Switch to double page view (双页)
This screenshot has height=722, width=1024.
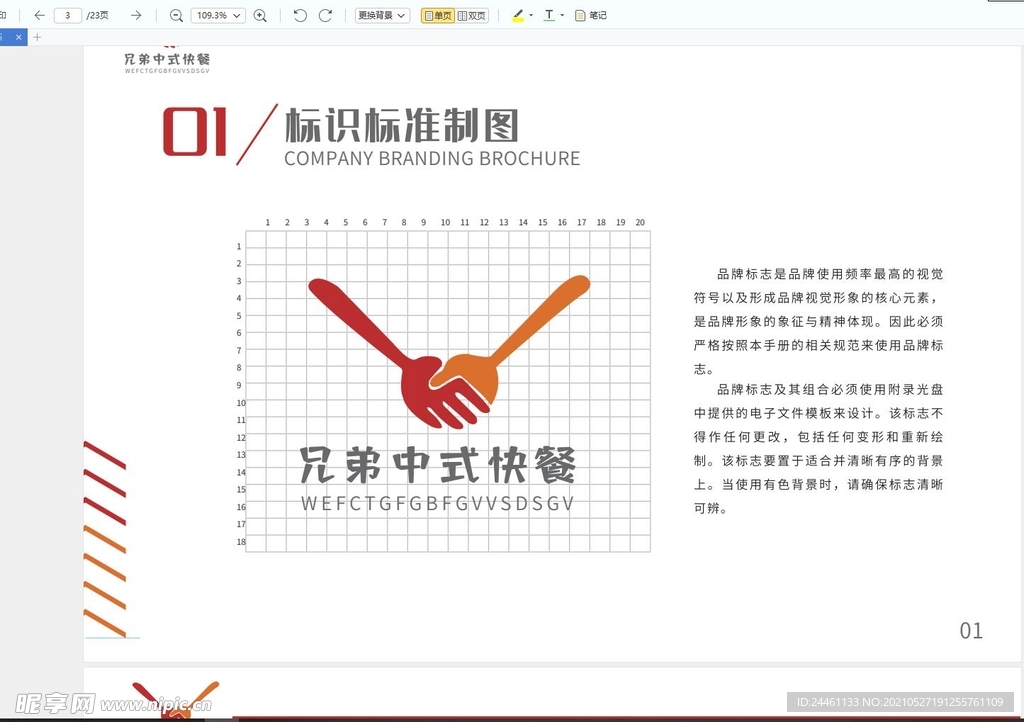point(472,16)
